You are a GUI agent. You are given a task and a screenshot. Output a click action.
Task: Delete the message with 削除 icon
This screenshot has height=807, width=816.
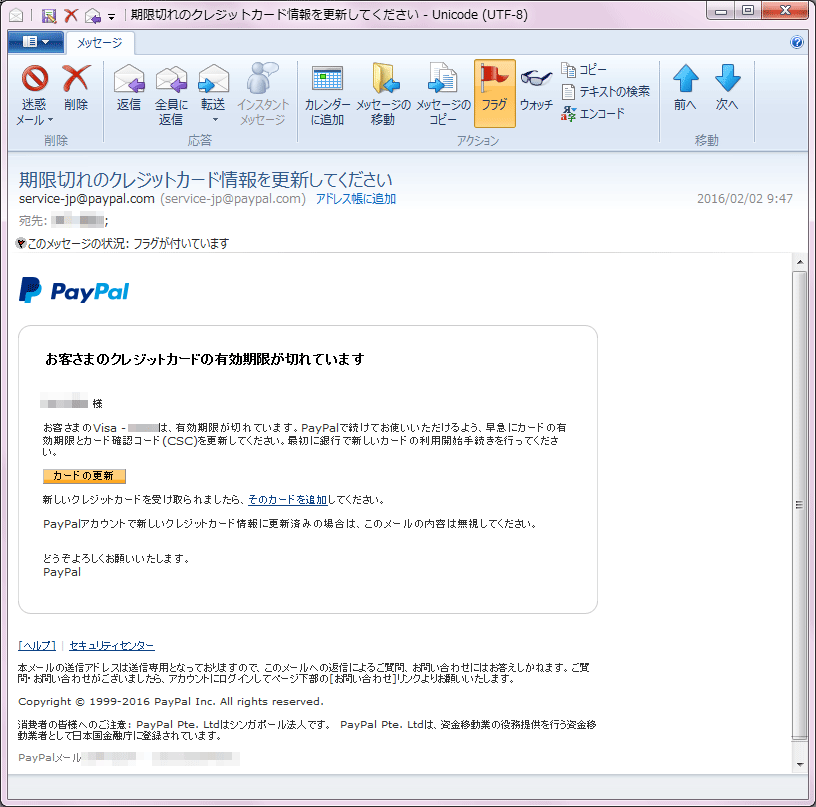[76, 87]
